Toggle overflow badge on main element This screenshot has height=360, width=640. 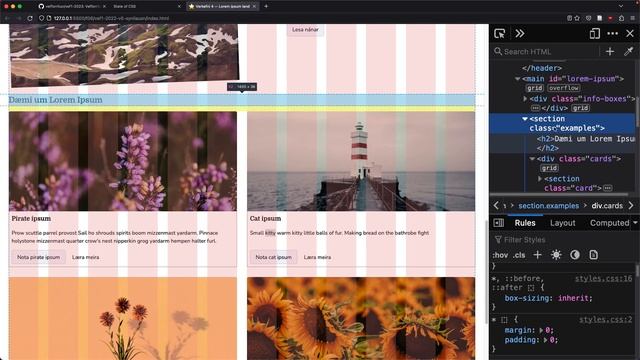pos(564,88)
